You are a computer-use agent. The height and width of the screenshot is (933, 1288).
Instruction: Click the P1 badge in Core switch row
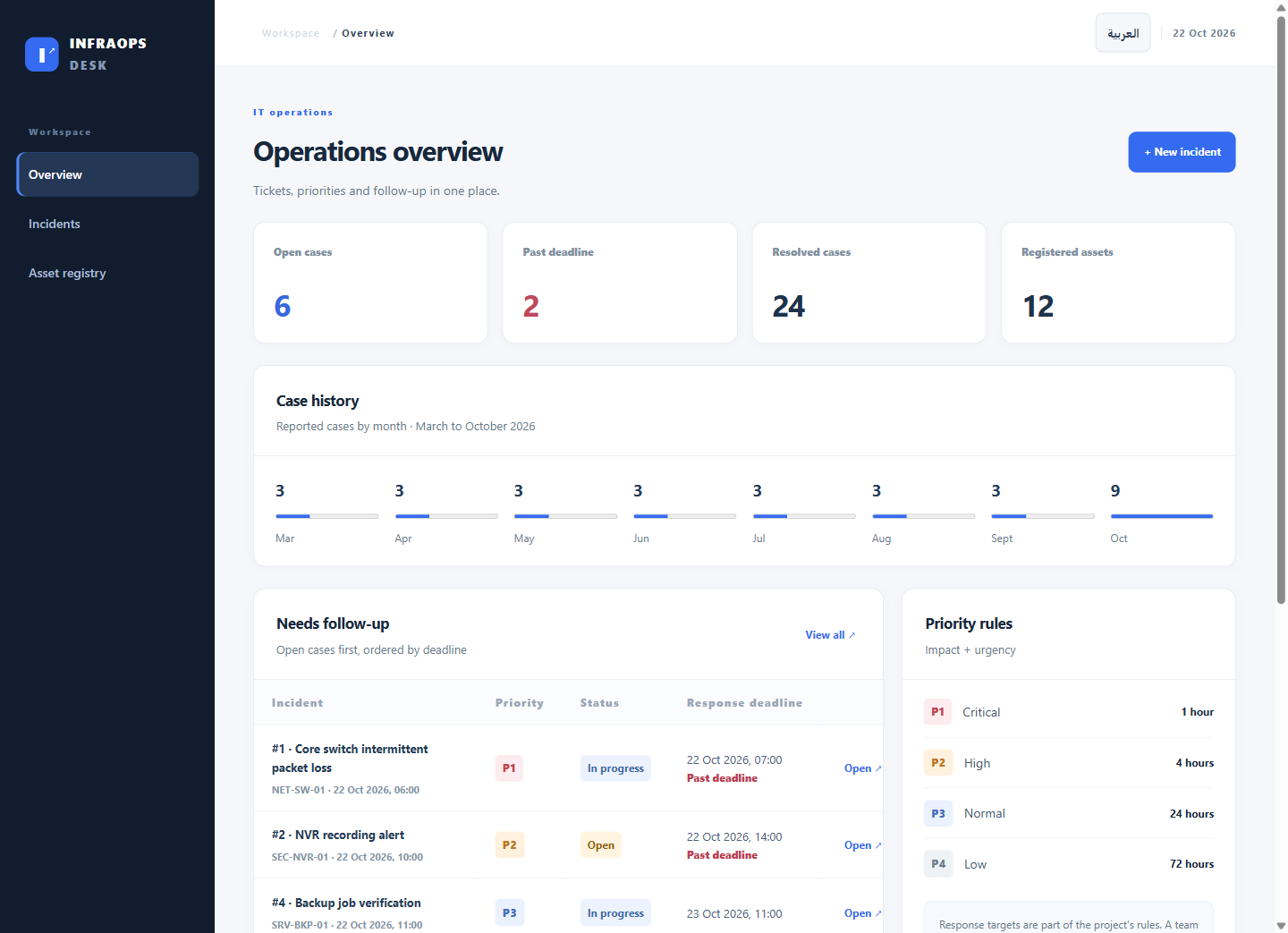509,768
